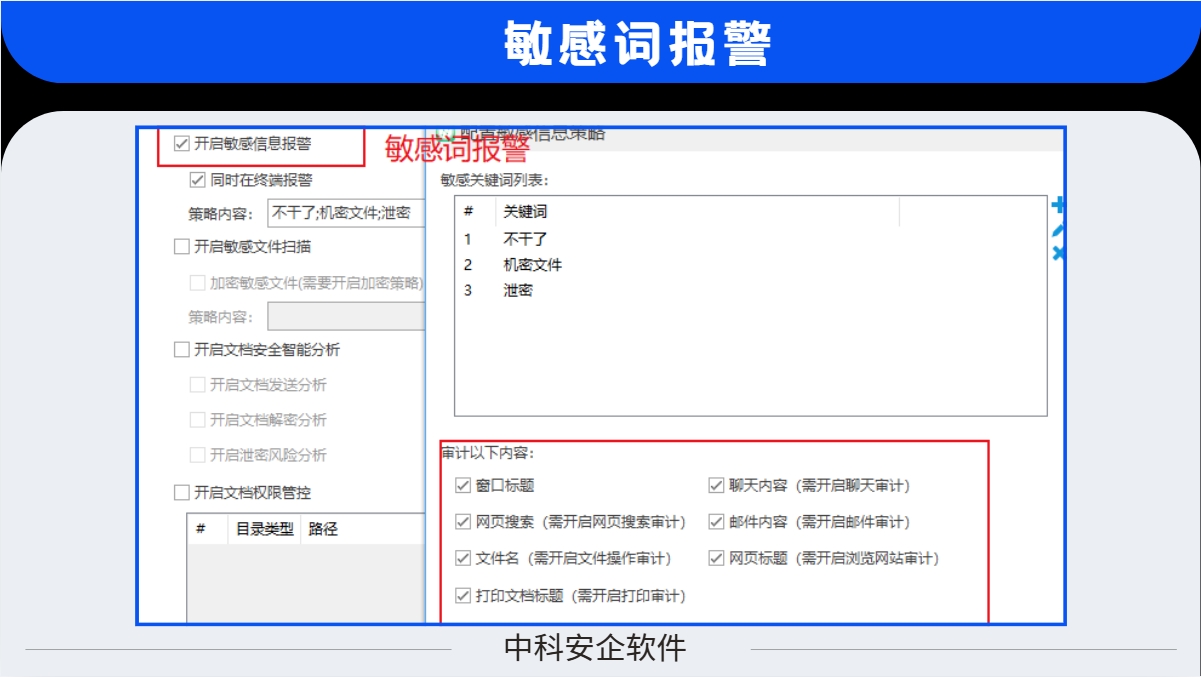
Task: Check 开启文档权限管控 option
Action: point(182,492)
